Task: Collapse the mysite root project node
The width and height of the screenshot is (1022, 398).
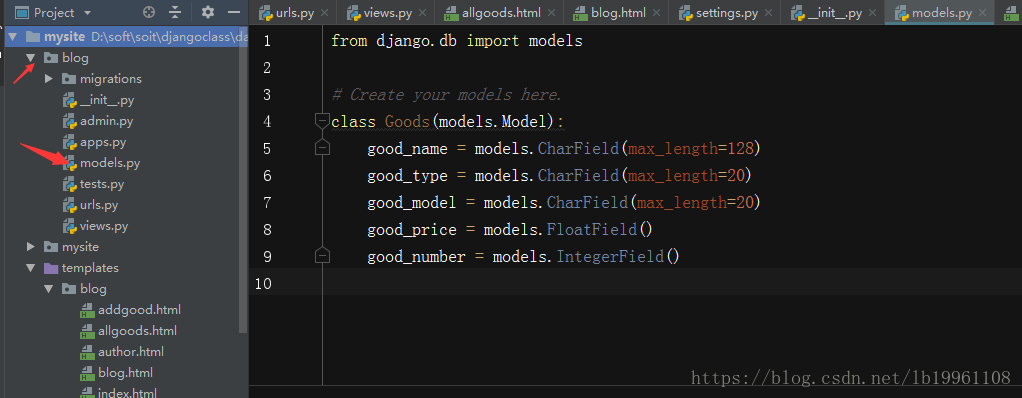Action: tap(12, 37)
